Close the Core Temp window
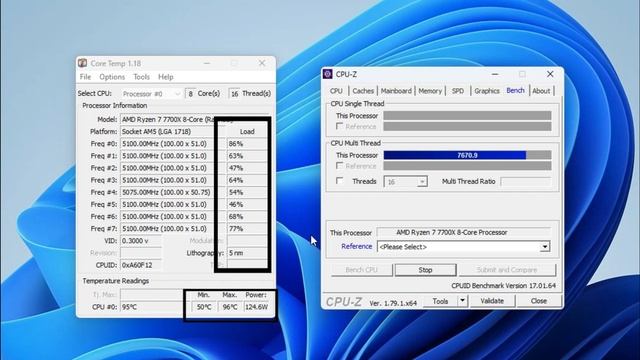Viewport: 640px width, 360px height. pos(262,63)
